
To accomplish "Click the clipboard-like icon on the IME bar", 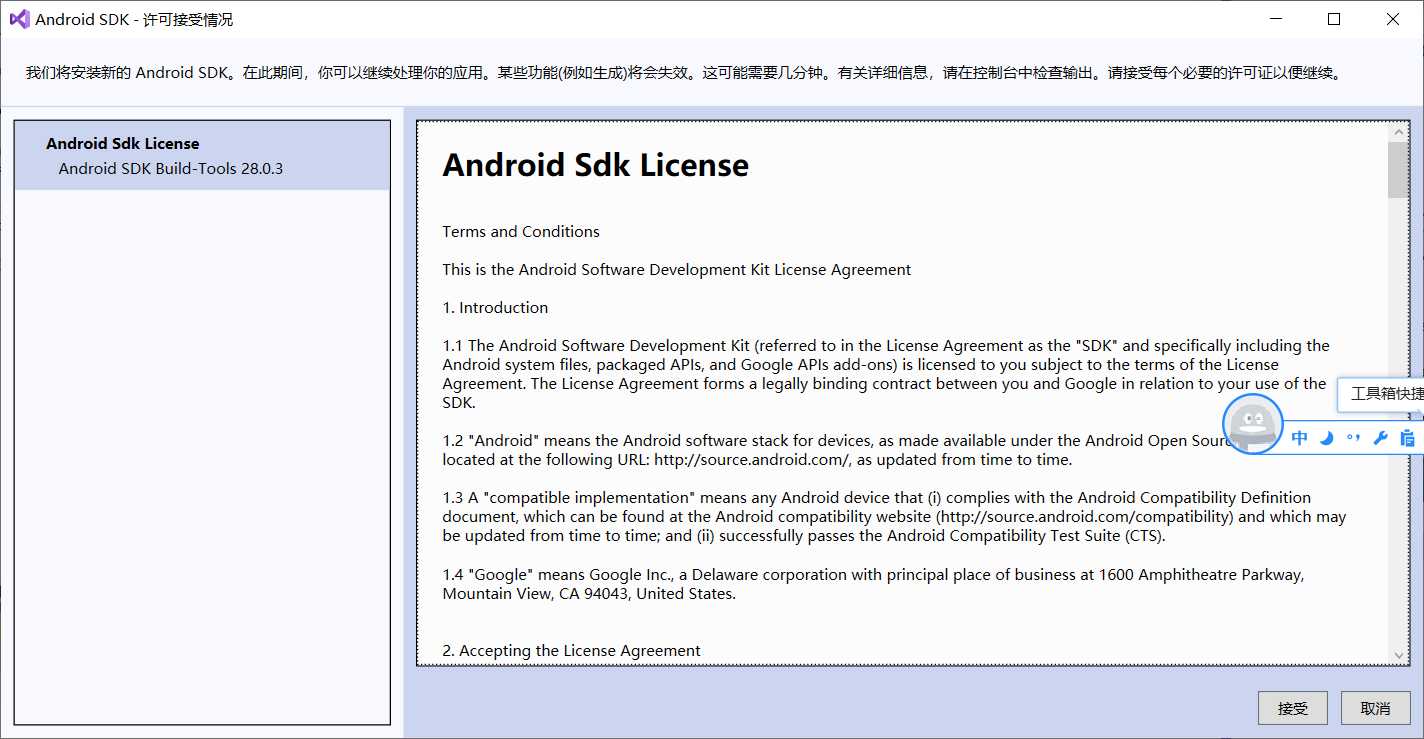I will pos(1407,438).
